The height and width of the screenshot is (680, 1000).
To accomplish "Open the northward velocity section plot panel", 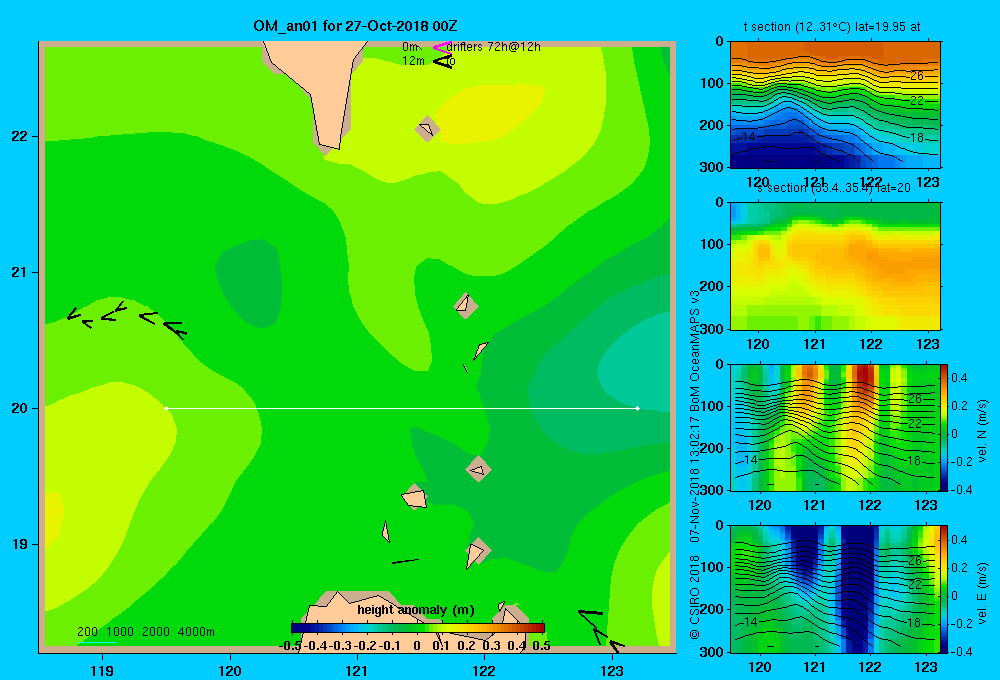I will [835, 427].
